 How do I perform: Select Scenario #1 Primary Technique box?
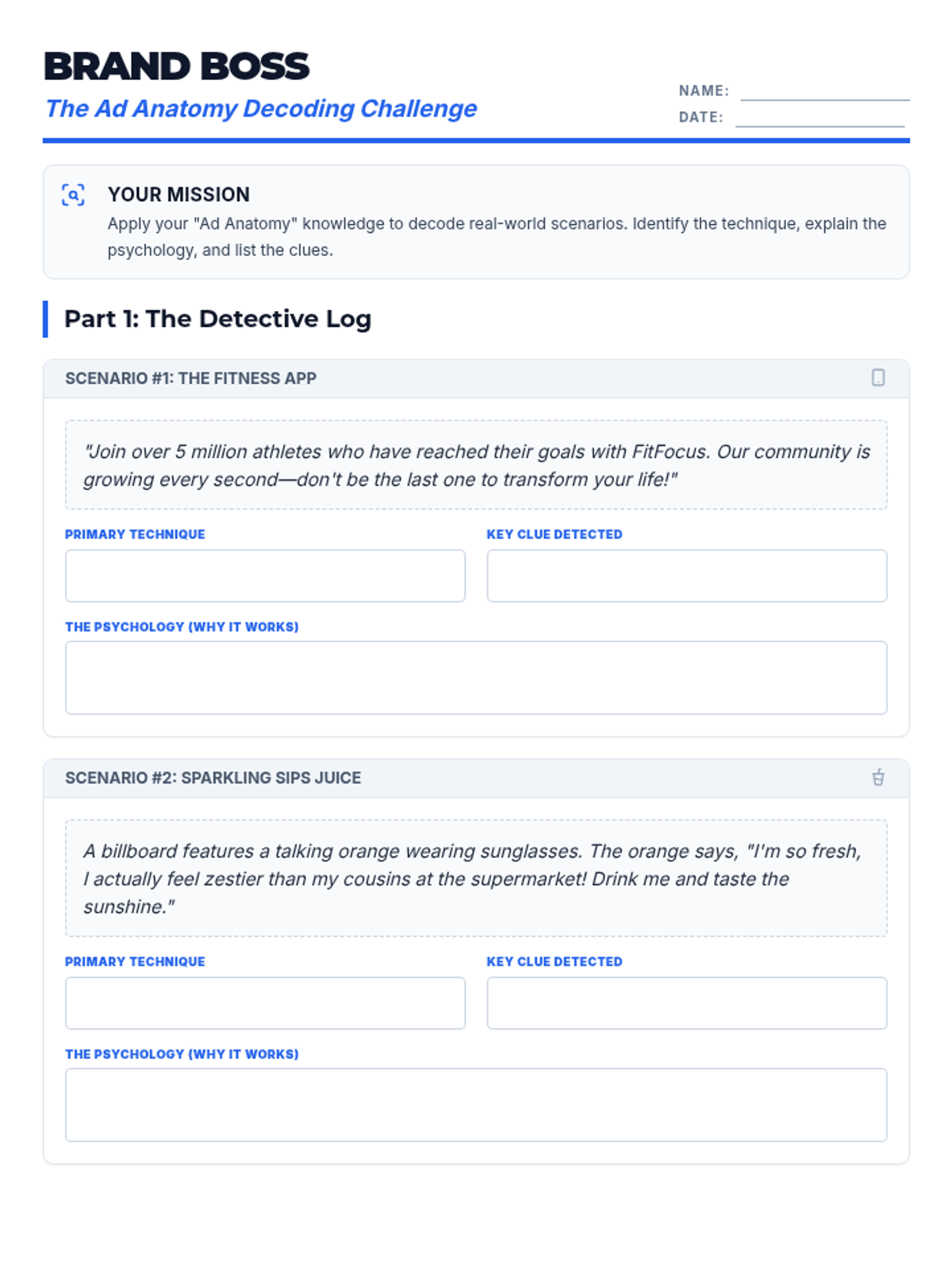pyautogui.click(x=265, y=575)
